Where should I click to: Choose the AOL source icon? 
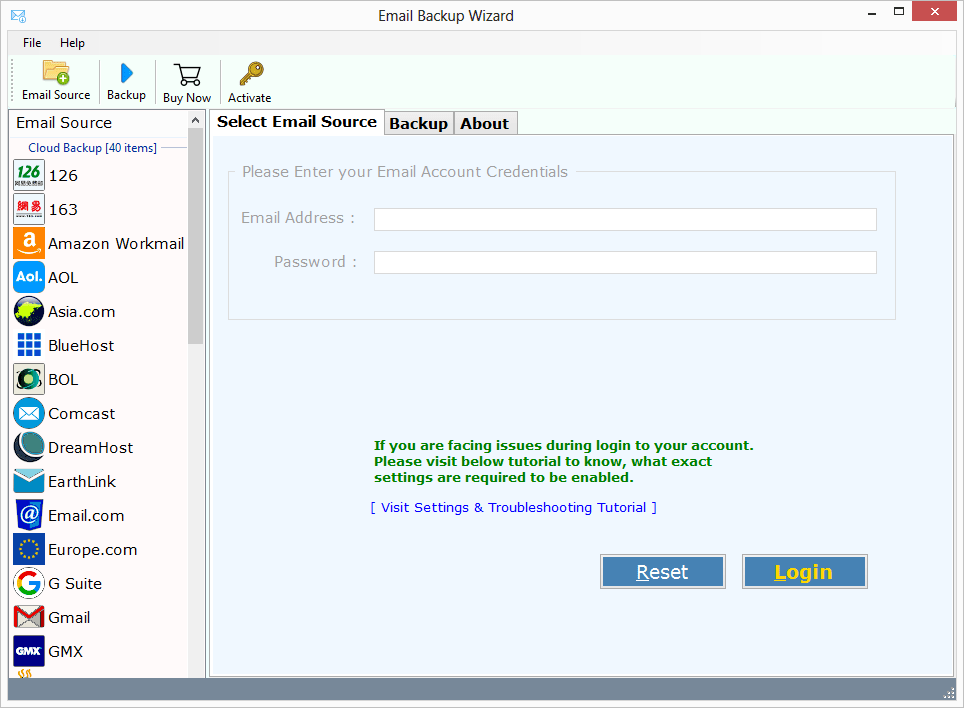tap(28, 277)
